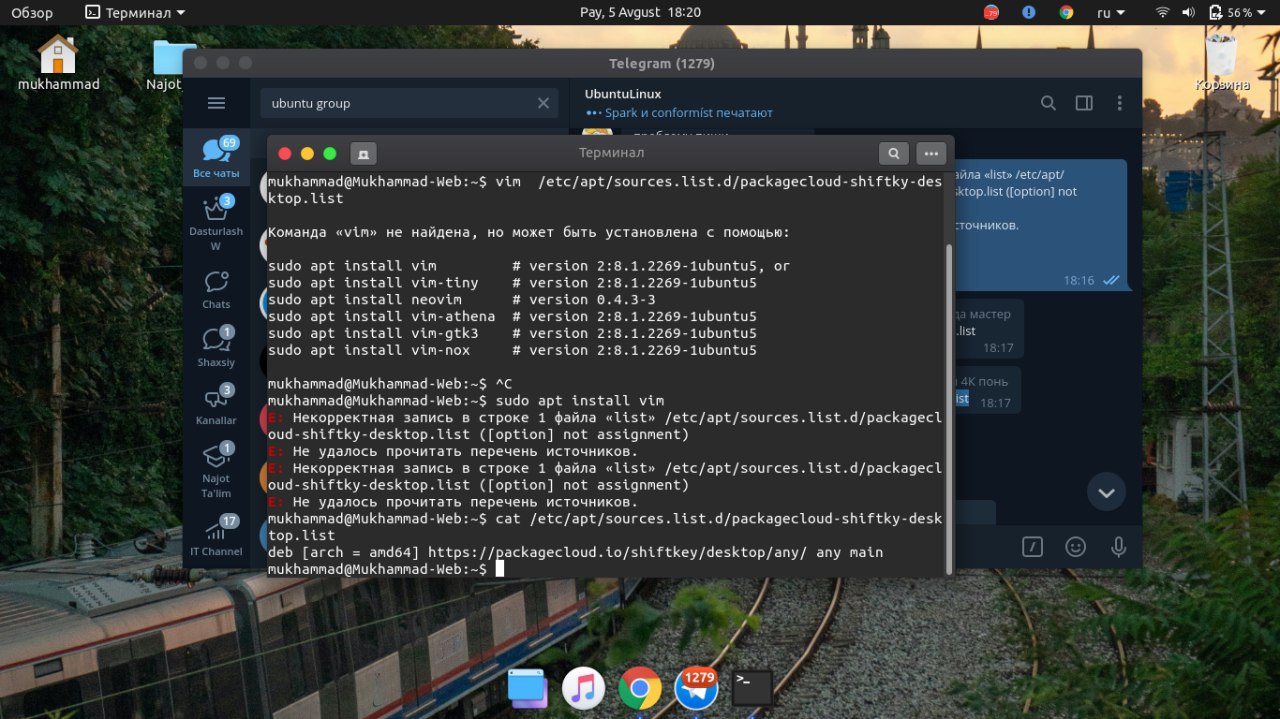The height and width of the screenshot is (719, 1280).
Task: Open Telegram hamburger menu
Action: point(216,103)
